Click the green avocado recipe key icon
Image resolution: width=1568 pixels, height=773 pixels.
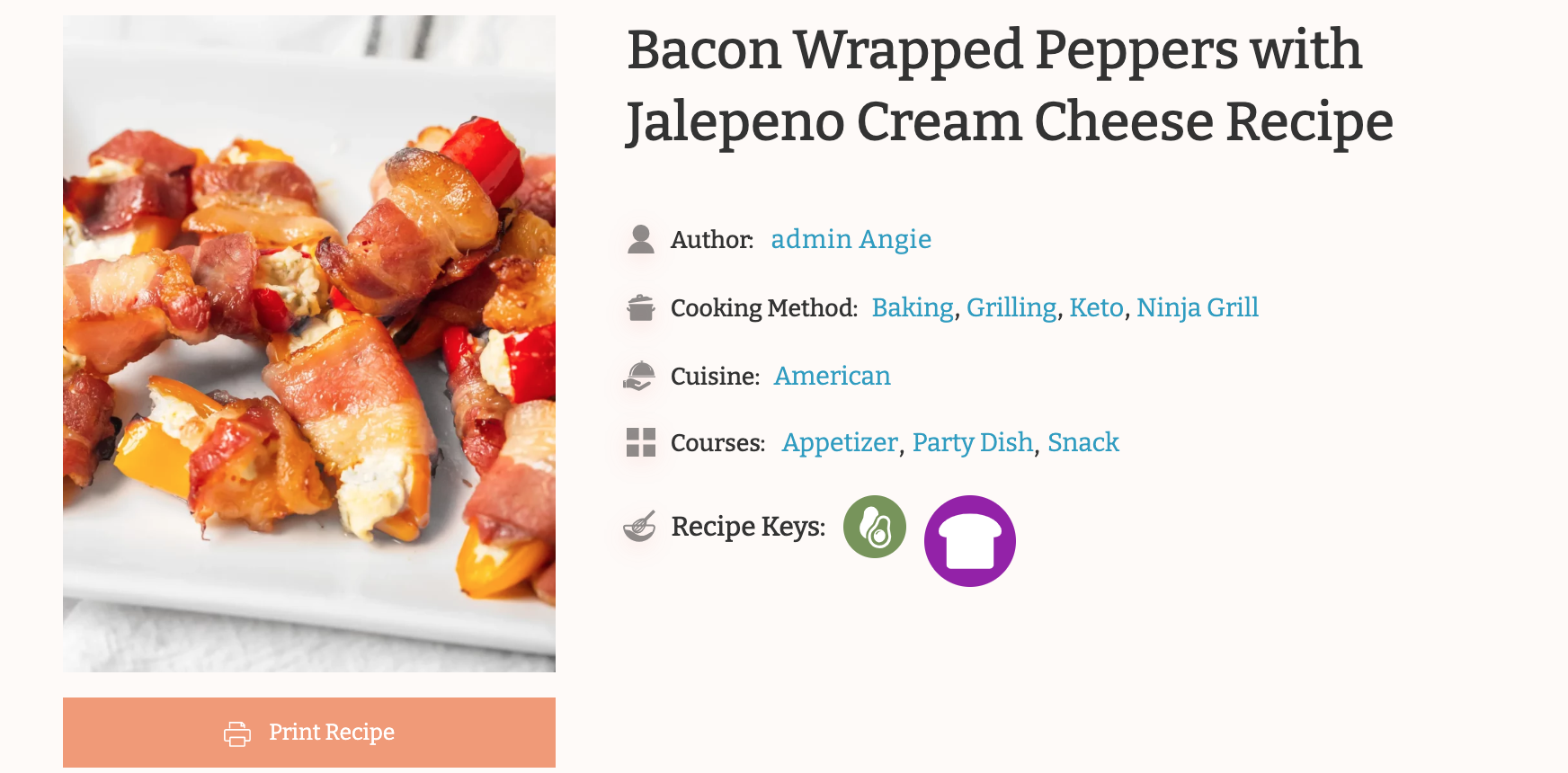click(x=874, y=527)
